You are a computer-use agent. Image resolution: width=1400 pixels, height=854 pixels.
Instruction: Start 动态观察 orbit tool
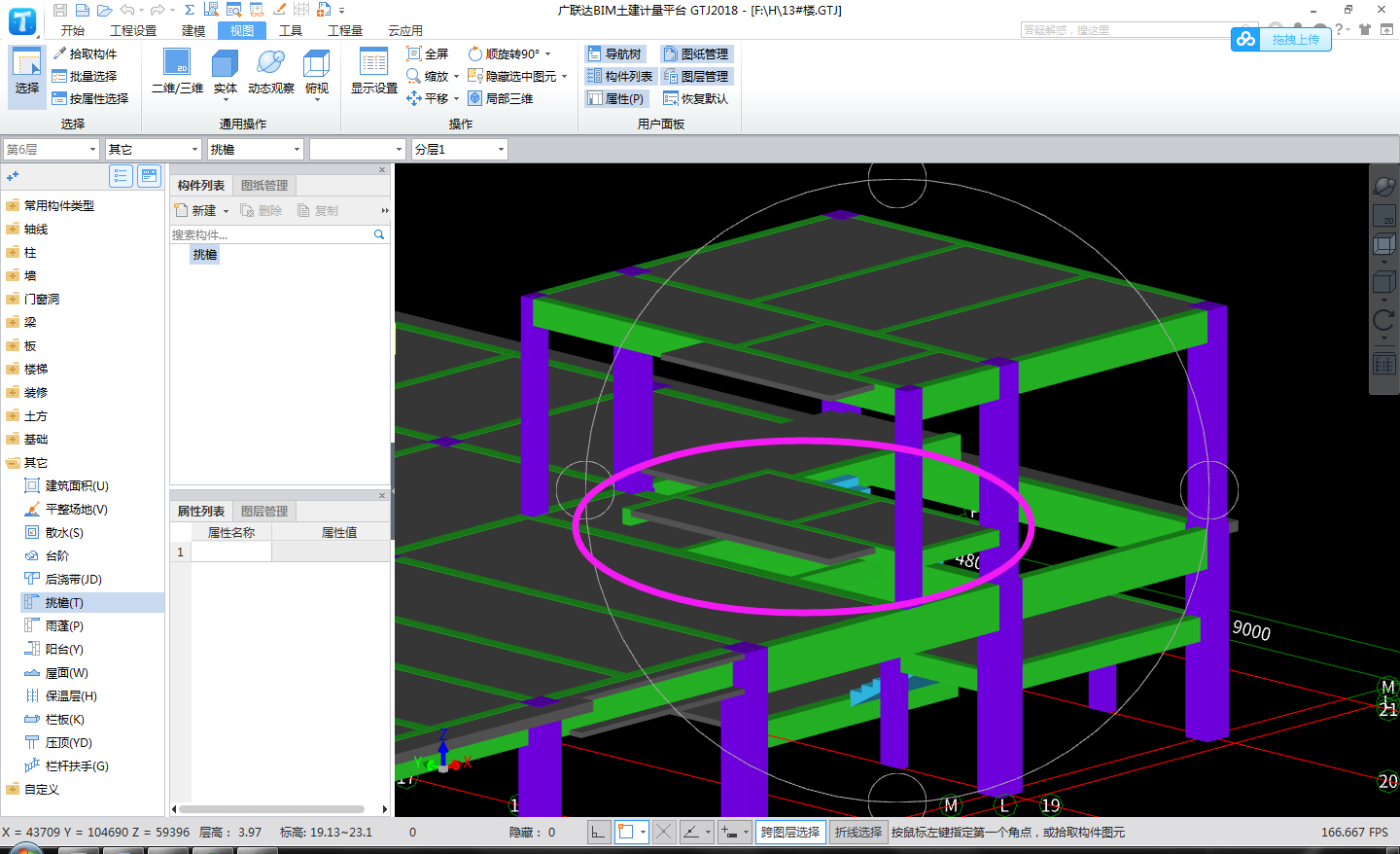coord(271,73)
